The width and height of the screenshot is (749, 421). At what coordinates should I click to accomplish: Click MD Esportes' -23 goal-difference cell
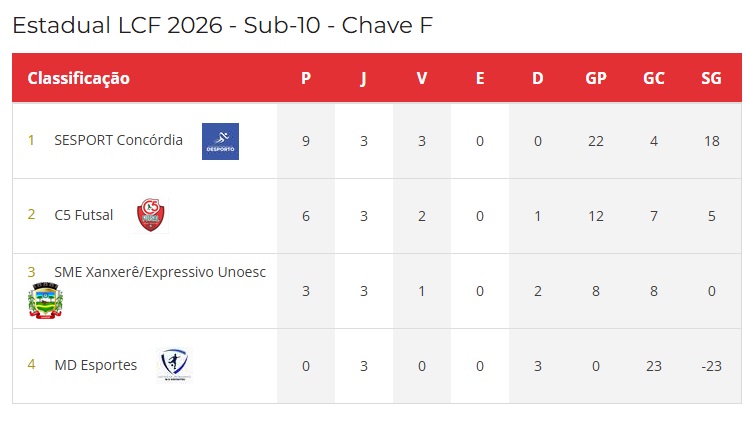tap(711, 366)
